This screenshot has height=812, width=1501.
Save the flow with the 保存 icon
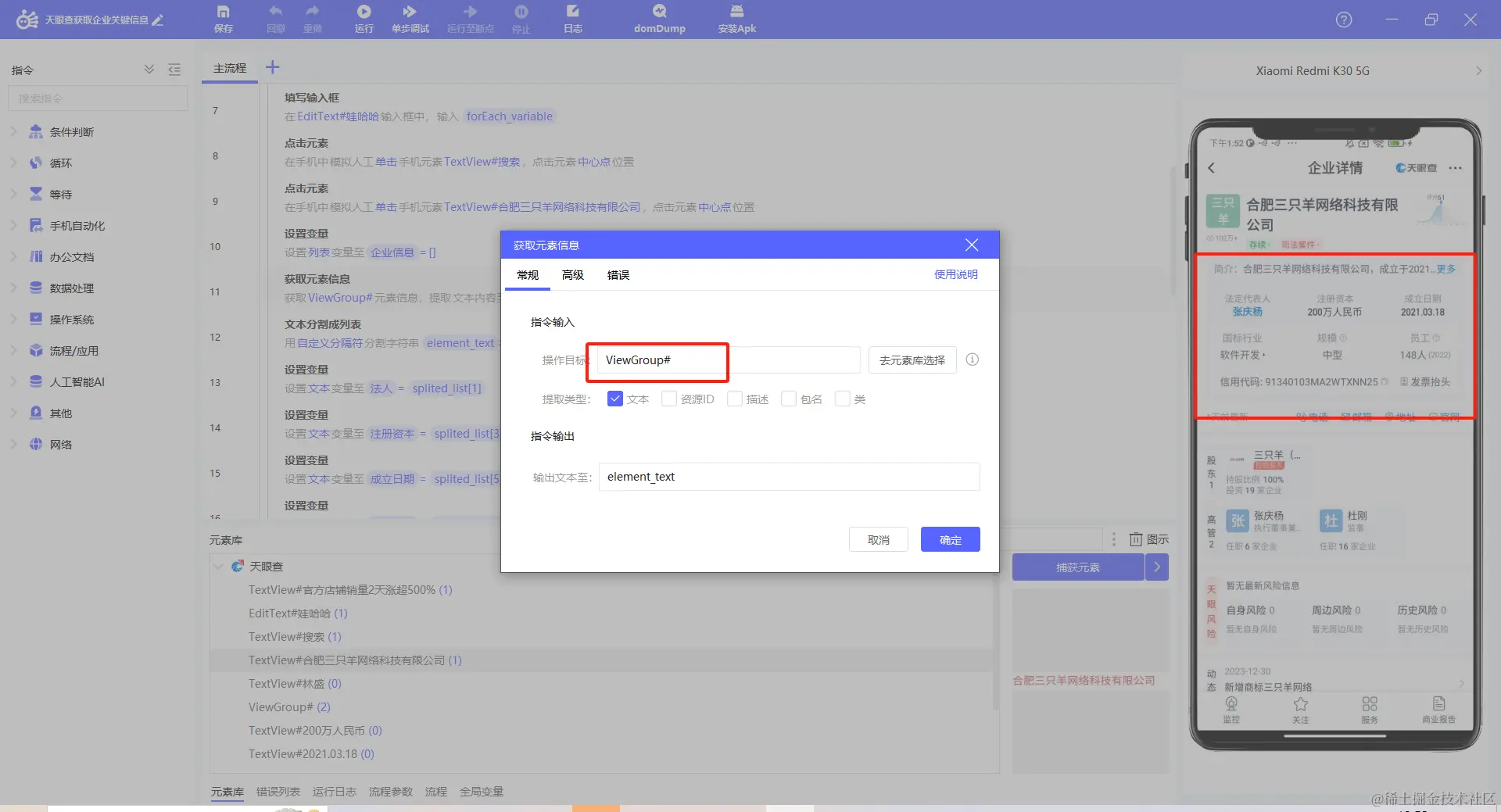point(224,19)
